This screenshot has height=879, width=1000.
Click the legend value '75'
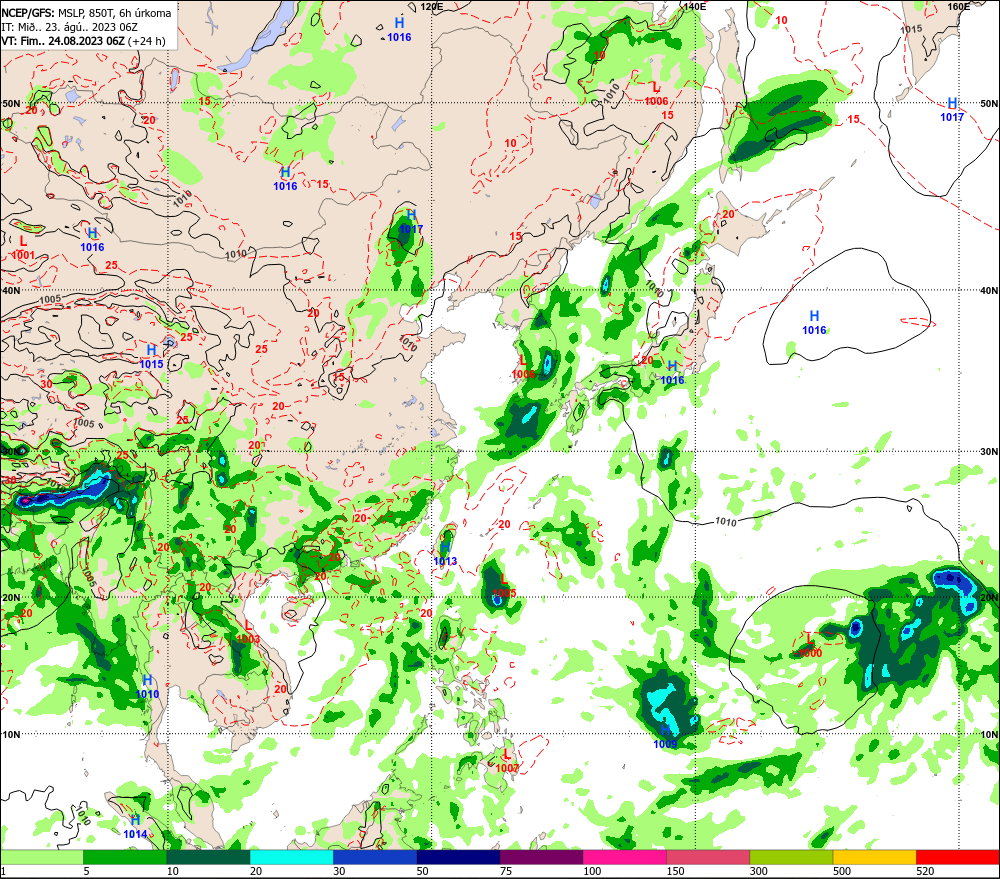(506, 871)
